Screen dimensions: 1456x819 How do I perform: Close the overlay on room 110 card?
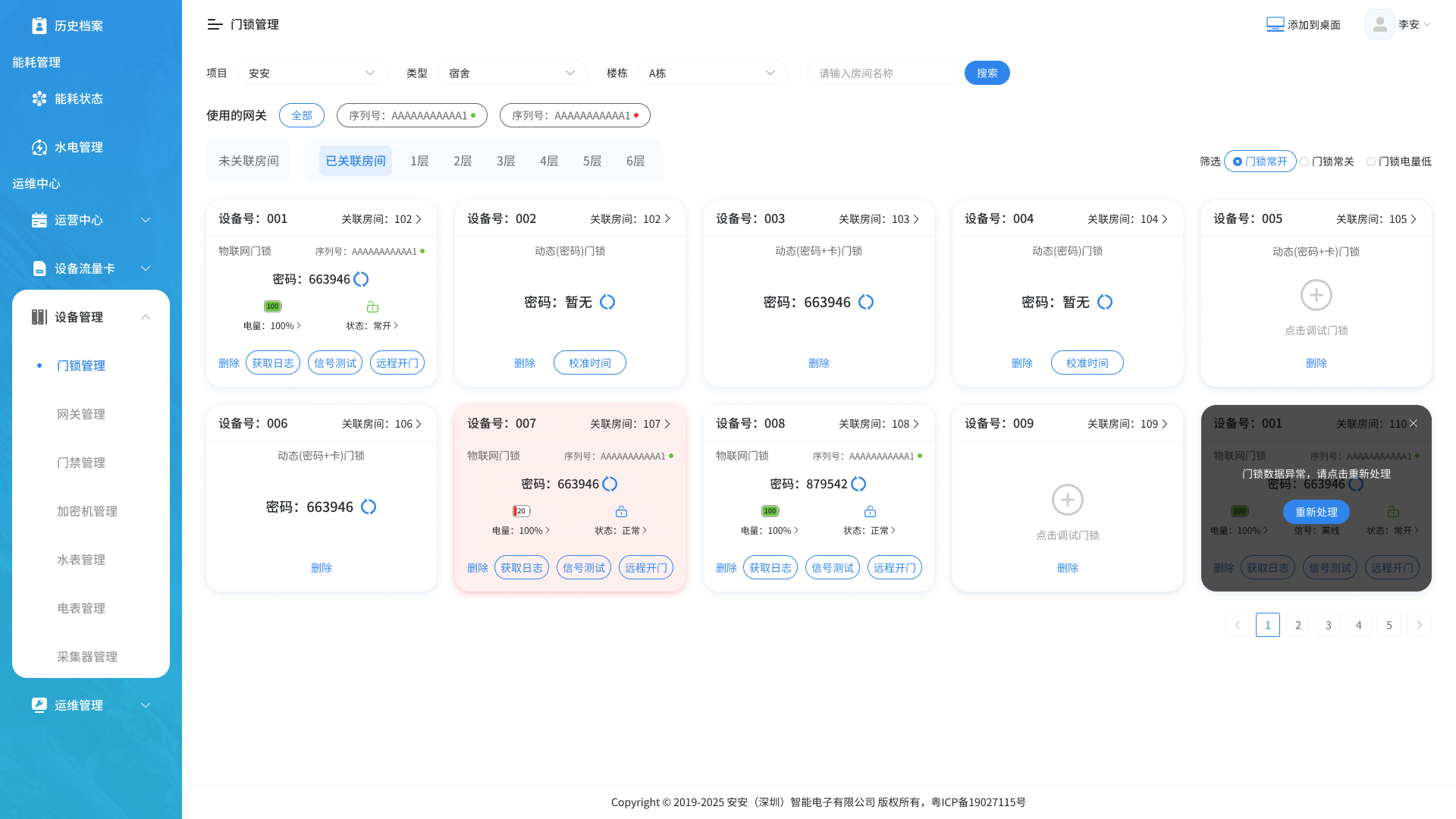1414,424
